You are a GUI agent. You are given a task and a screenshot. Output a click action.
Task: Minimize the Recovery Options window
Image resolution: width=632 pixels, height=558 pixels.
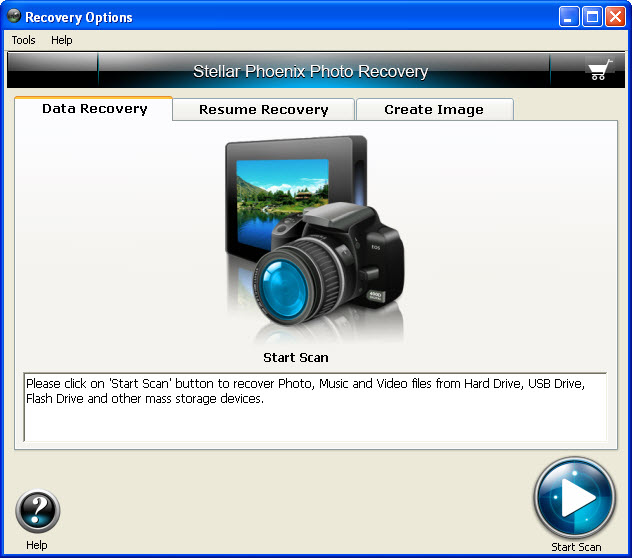(569, 17)
